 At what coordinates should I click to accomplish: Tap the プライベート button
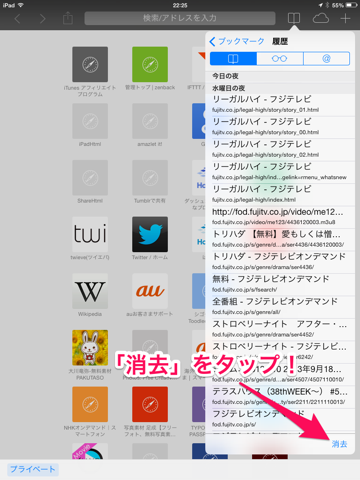tap(33, 469)
